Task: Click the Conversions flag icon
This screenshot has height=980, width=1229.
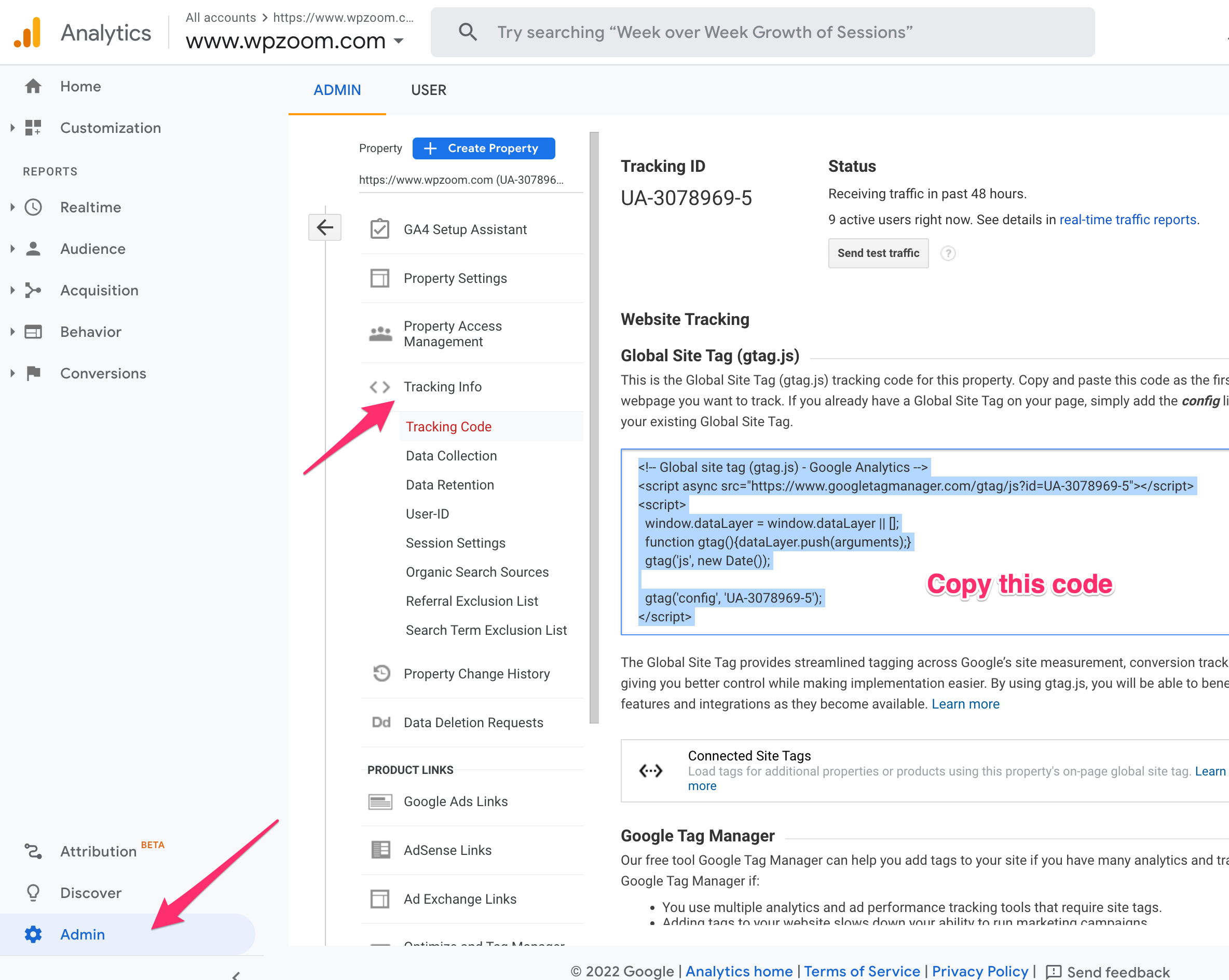Action: point(33,373)
